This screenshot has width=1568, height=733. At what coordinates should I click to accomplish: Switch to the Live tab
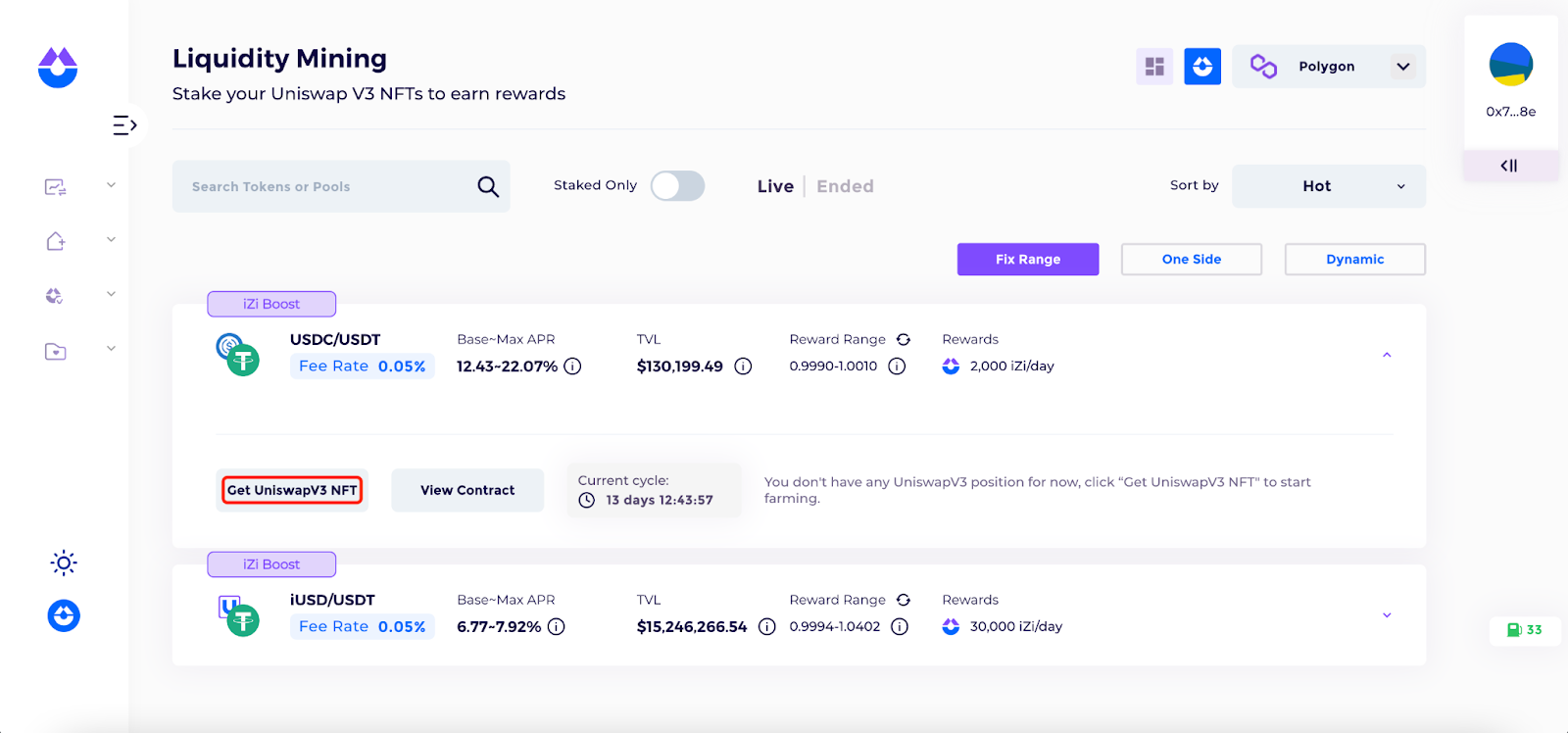(775, 186)
